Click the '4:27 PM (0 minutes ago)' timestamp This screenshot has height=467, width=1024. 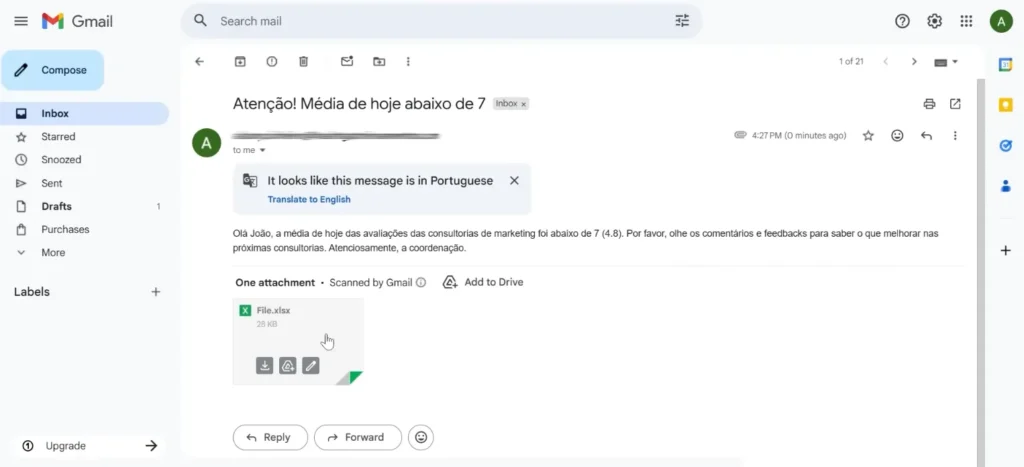799,136
